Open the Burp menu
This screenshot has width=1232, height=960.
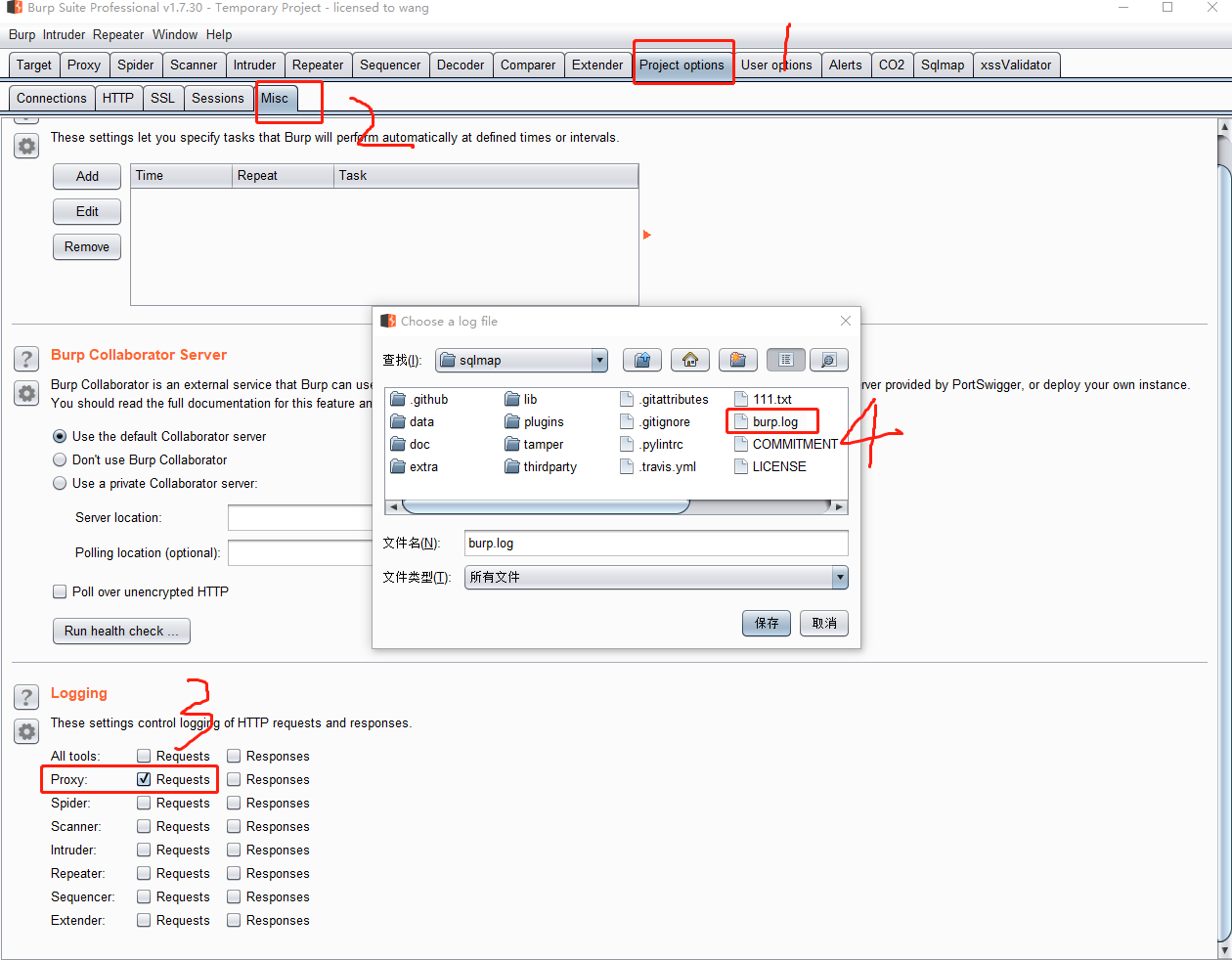[22, 34]
